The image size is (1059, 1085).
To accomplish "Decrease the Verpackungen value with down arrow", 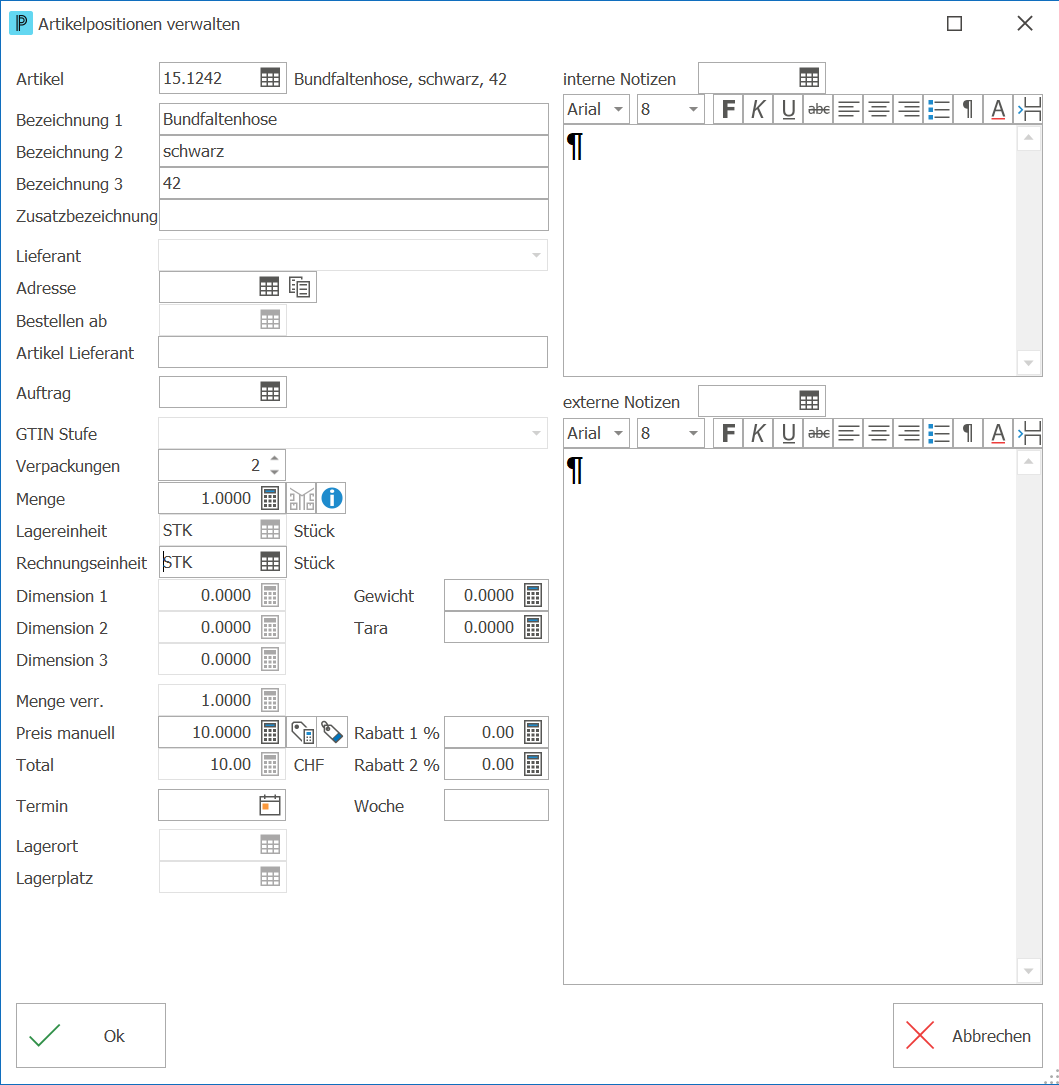I will pyautogui.click(x=275, y=472).
